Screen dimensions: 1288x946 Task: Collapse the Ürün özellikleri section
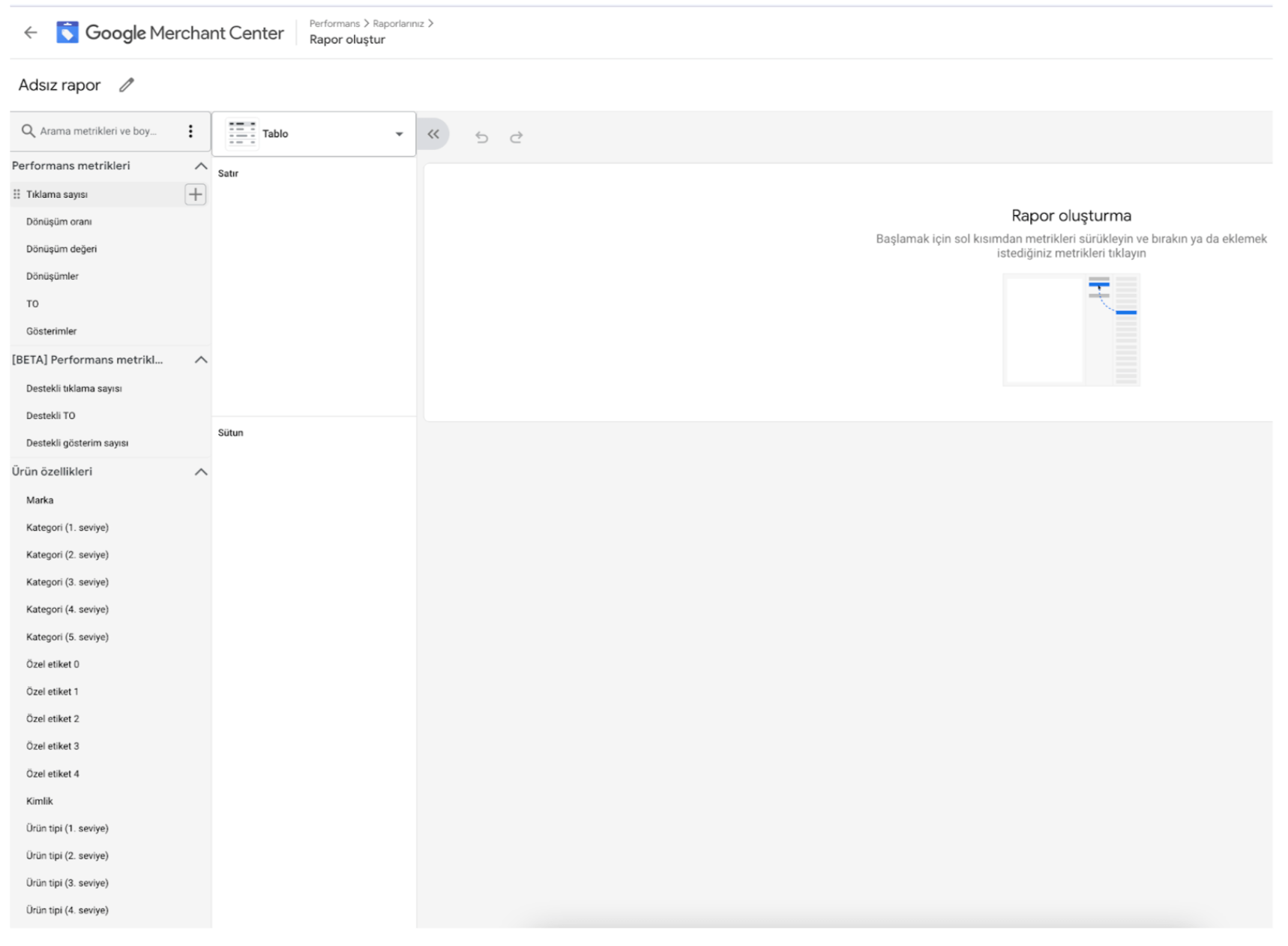tap(200, 472)
